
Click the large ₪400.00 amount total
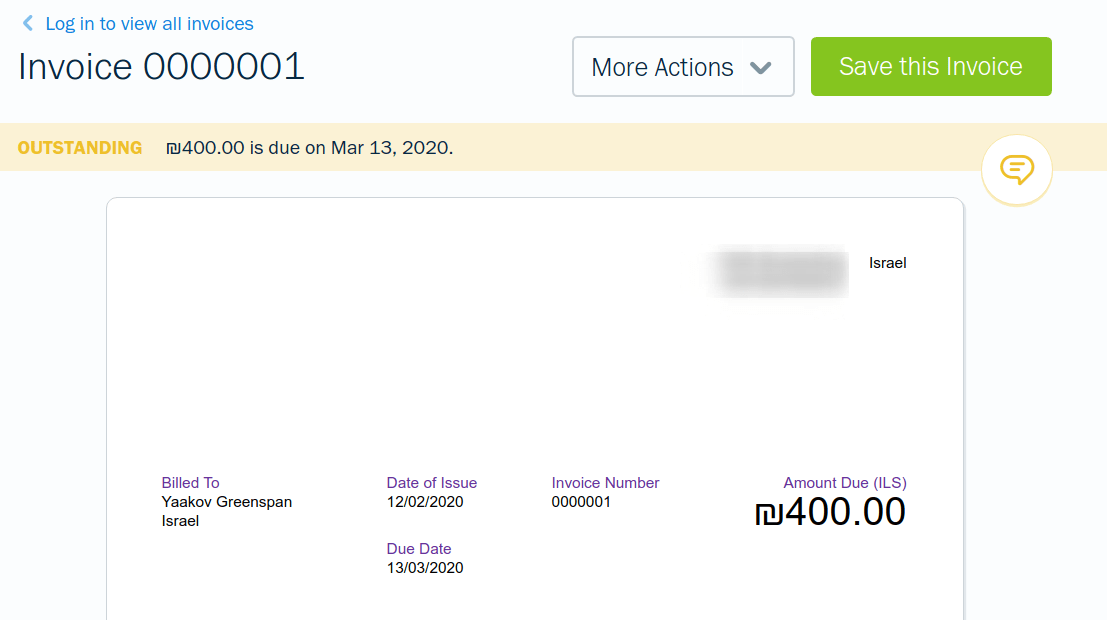830,512
